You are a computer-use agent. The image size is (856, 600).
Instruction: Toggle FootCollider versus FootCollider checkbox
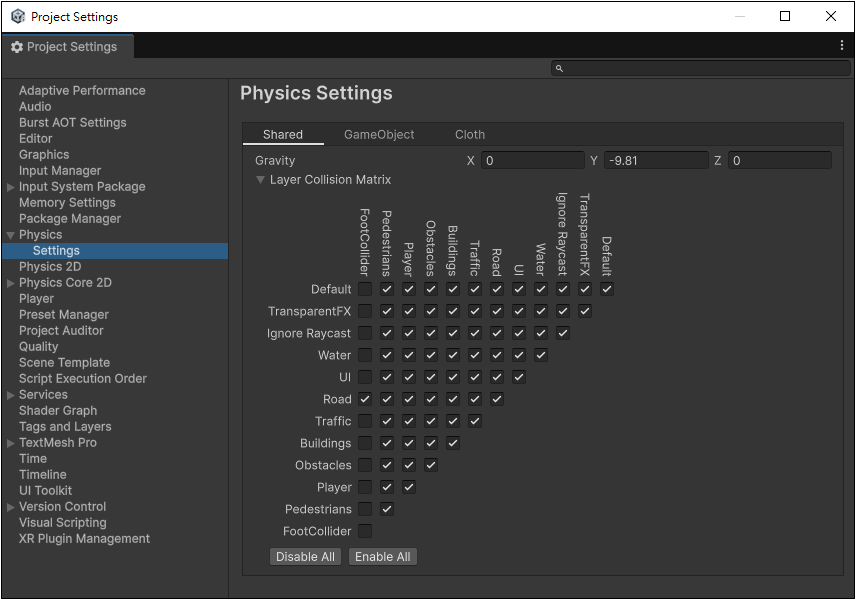(x=365, y=531)
